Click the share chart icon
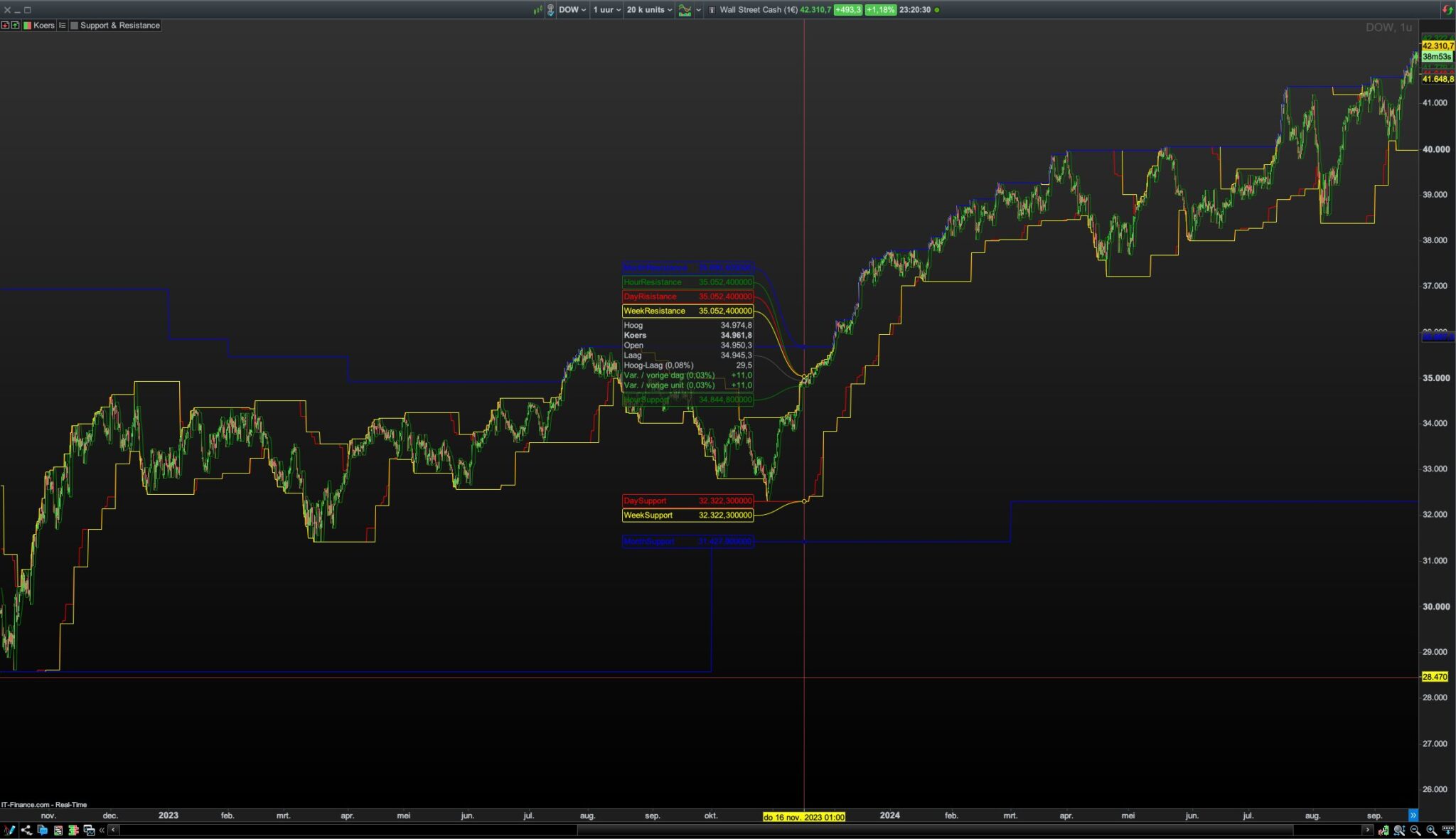 point(26,830)
